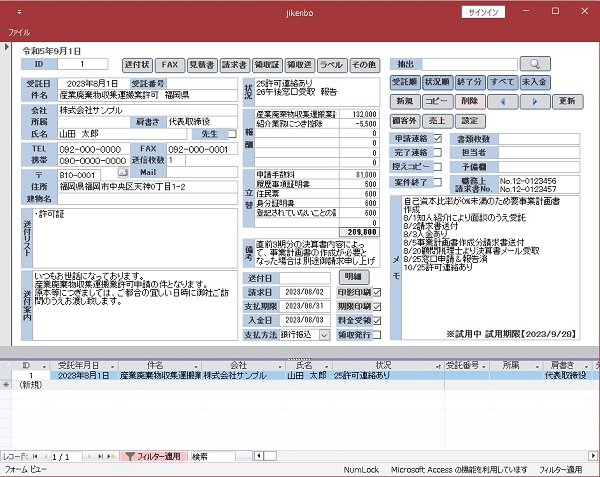Image resolution: width=600 pixels, height=477 pixels.
Task: Go to previous record with left arrow
Action: 502,102
